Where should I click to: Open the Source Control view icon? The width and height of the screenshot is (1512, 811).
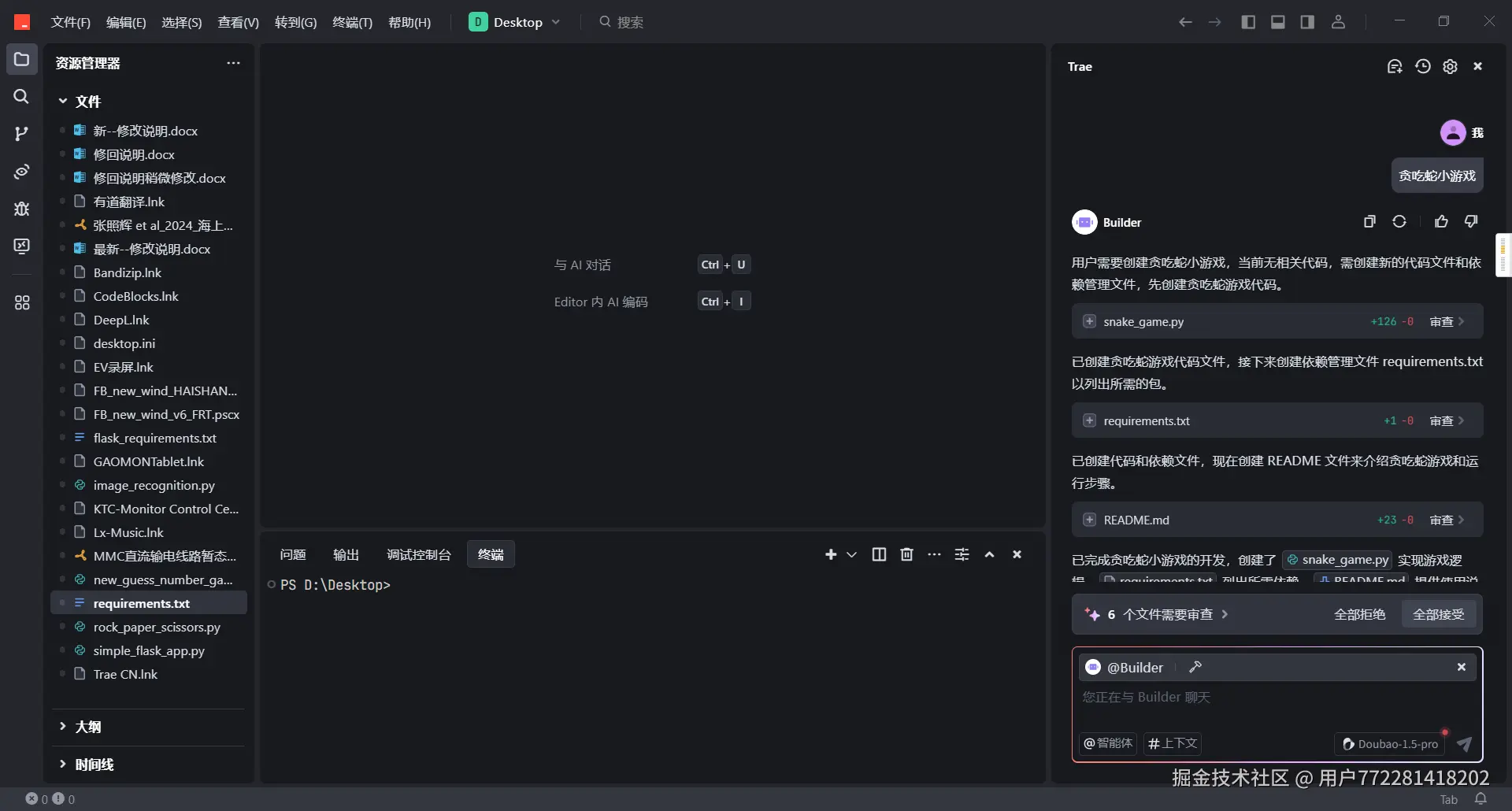21,134
